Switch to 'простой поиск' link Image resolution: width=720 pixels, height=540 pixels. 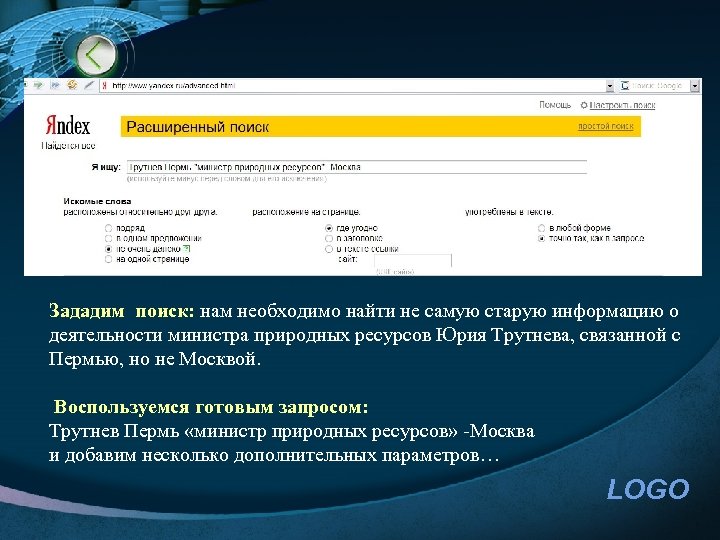pyautogui.click(x=606, y=126)
